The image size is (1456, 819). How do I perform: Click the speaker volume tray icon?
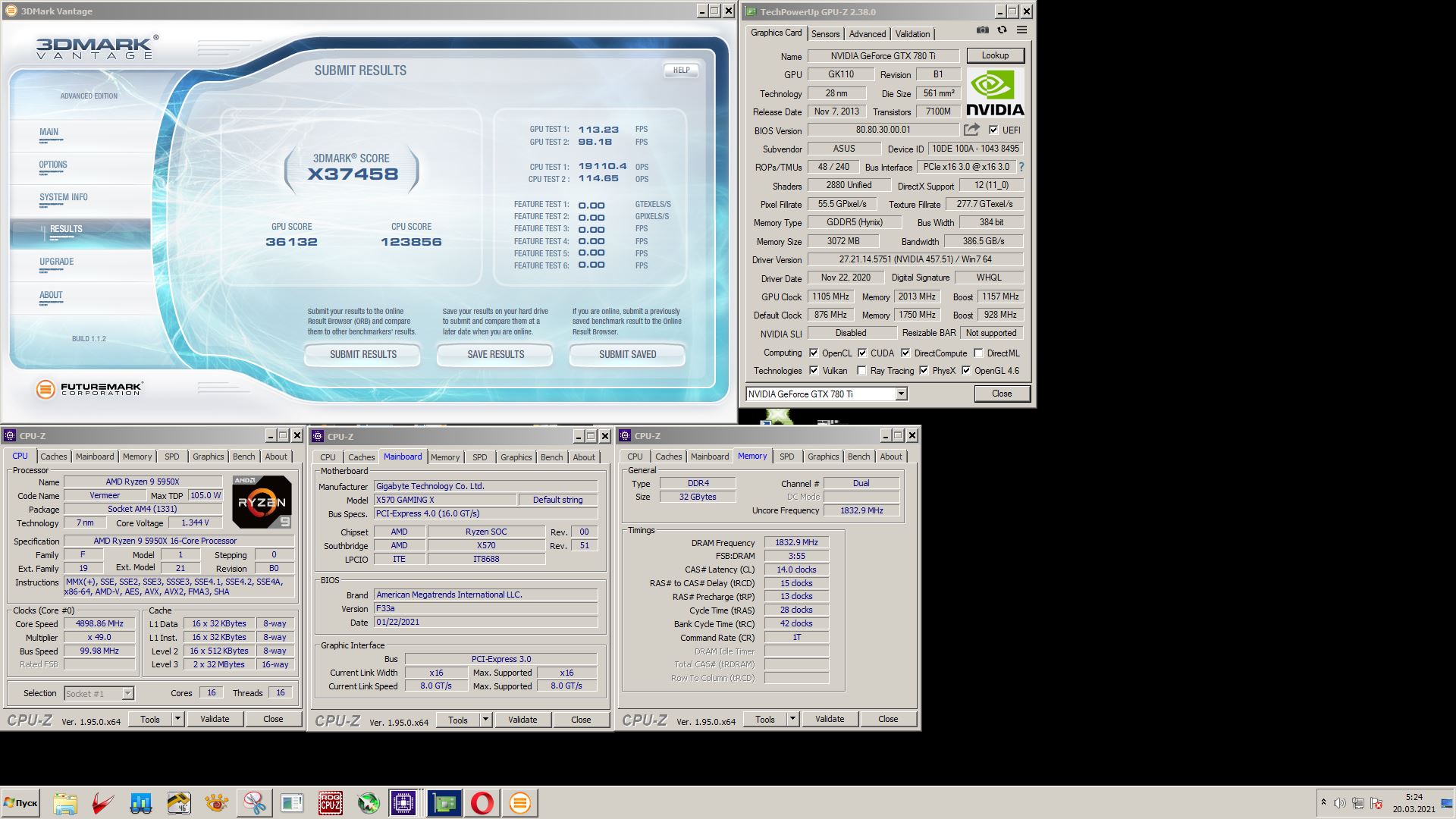tap(1340, 803)
